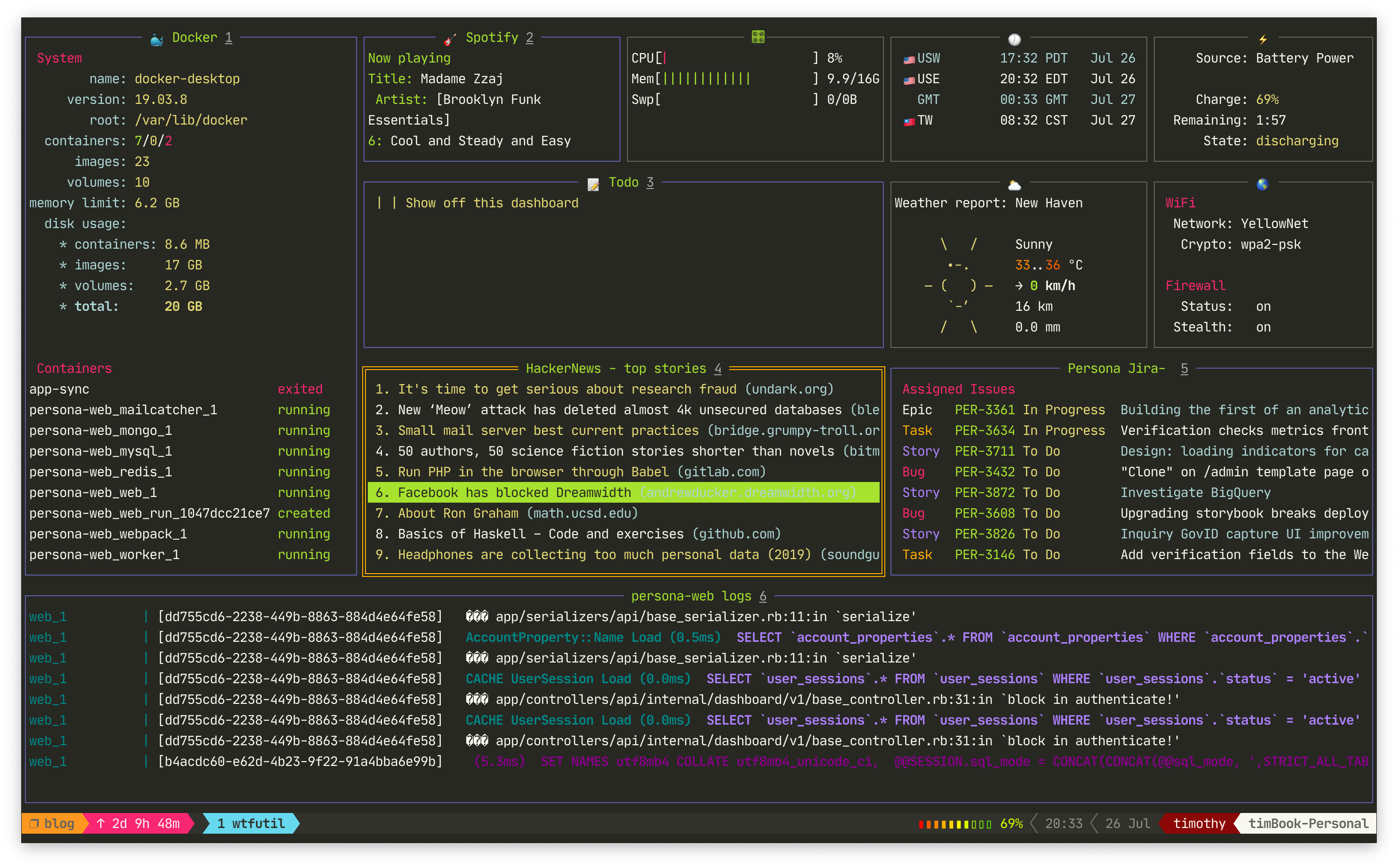Click the battery segment indicator in status bar
This screenshot has height=868, width=1398.
point(955,824)
